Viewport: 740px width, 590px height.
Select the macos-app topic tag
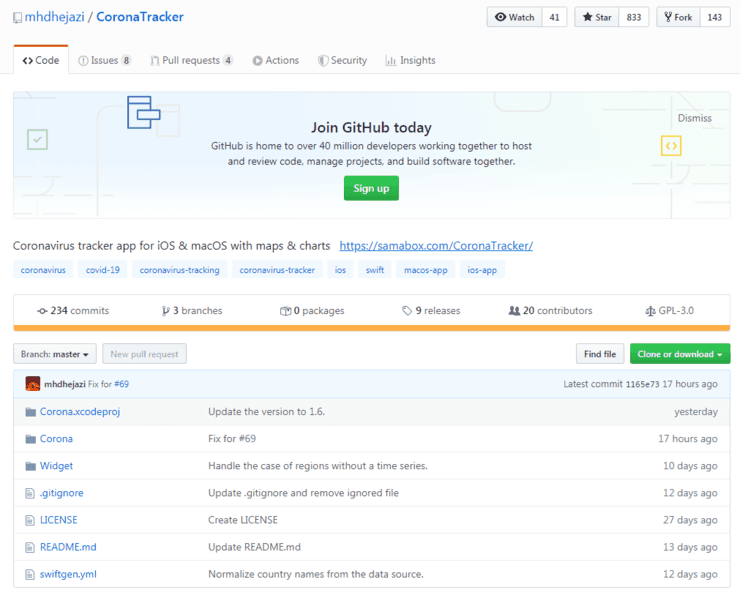click(x=426, y=270)
